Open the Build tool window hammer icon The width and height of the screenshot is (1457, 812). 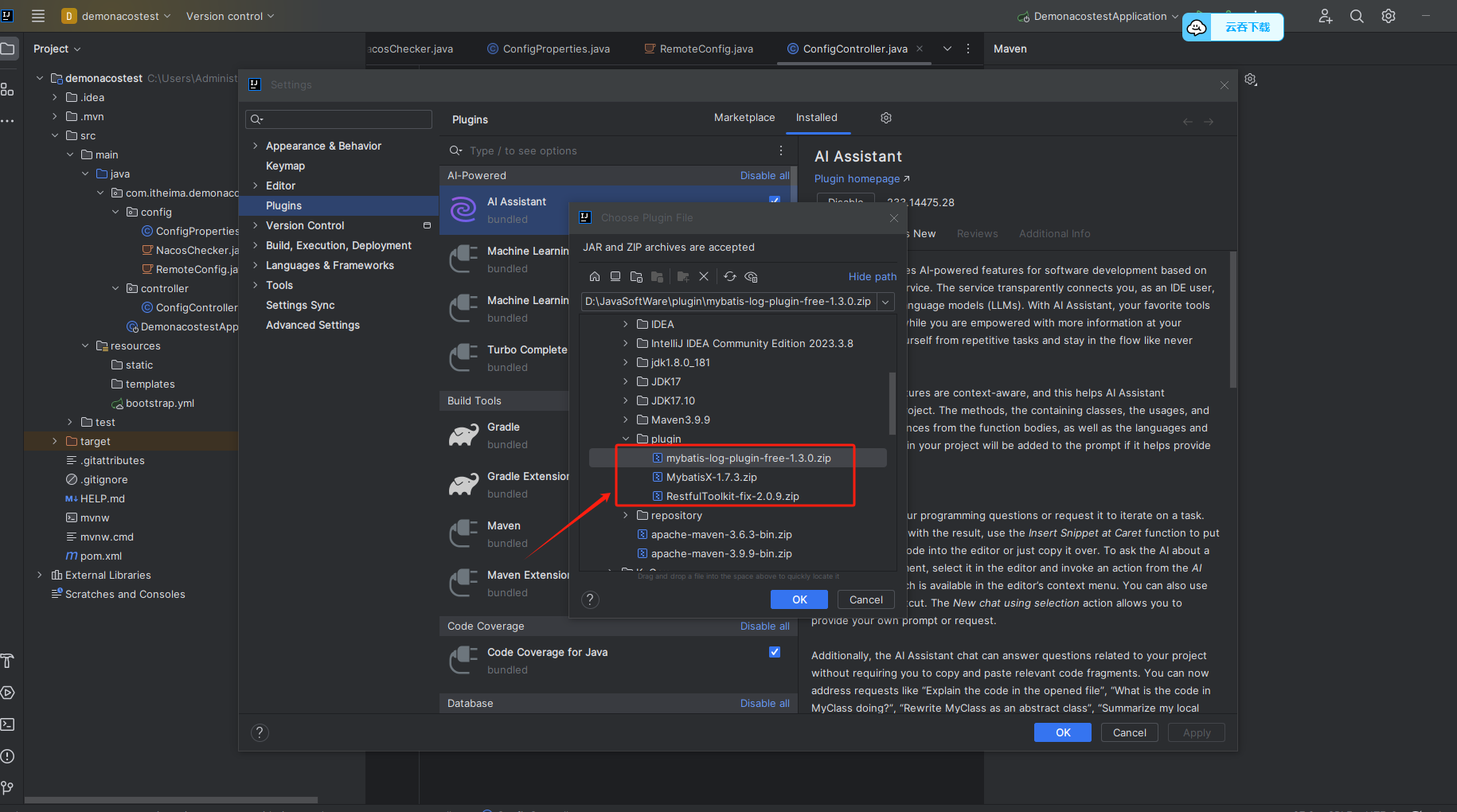(x=8, y=661)
